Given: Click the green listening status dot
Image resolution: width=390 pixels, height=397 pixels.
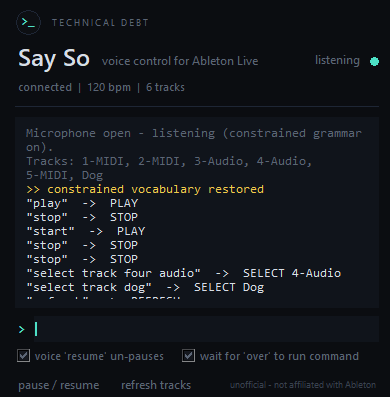Looking at the screenshot, I should point(374,62).
